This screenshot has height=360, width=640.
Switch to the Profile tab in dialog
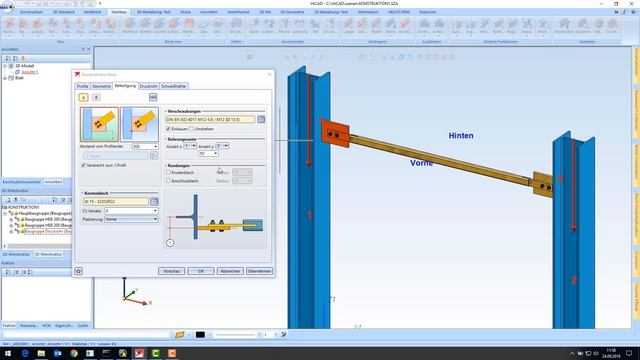click(x=82, y=86)
